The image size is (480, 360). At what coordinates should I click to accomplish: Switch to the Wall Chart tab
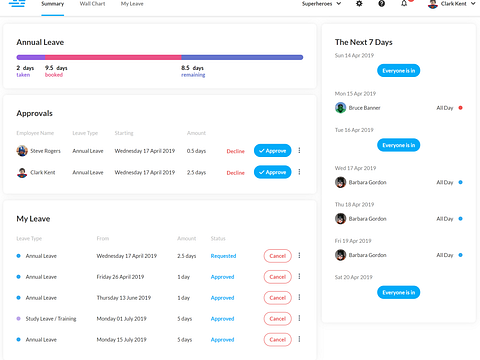pos(92,4)
